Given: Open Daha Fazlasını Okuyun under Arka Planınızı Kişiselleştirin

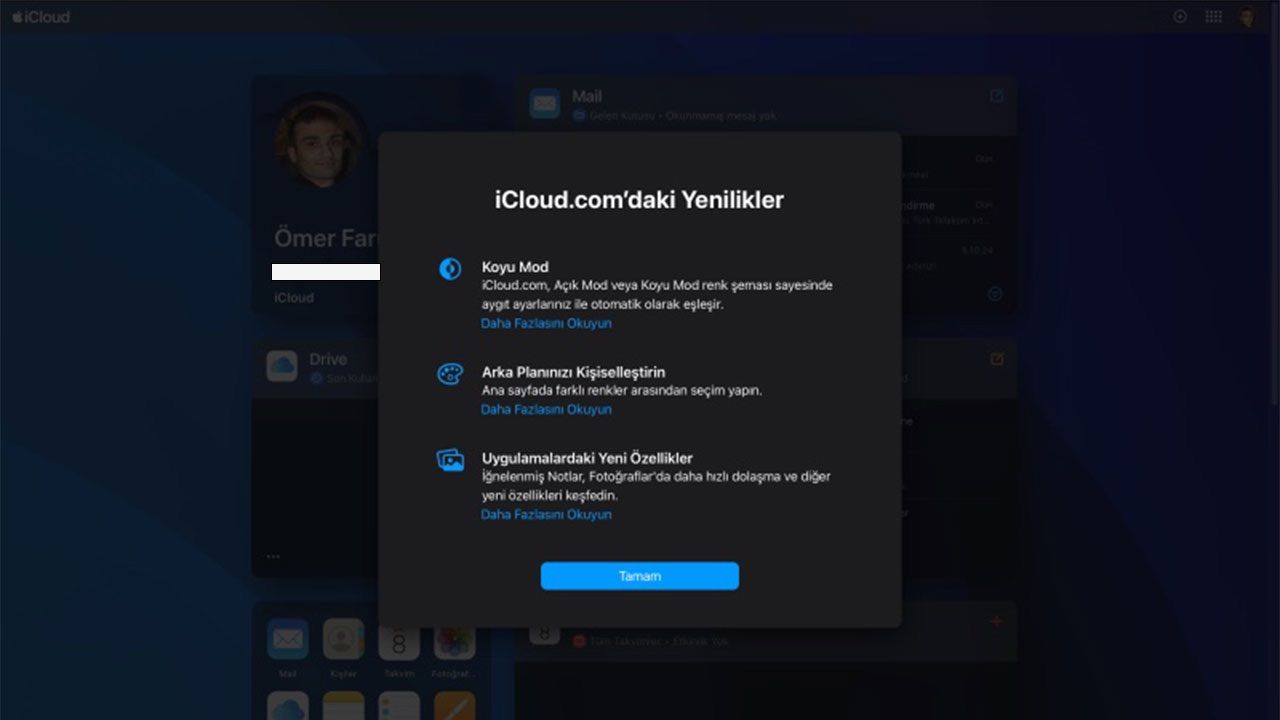Looking at the screenshot, I should coord(546,409).
